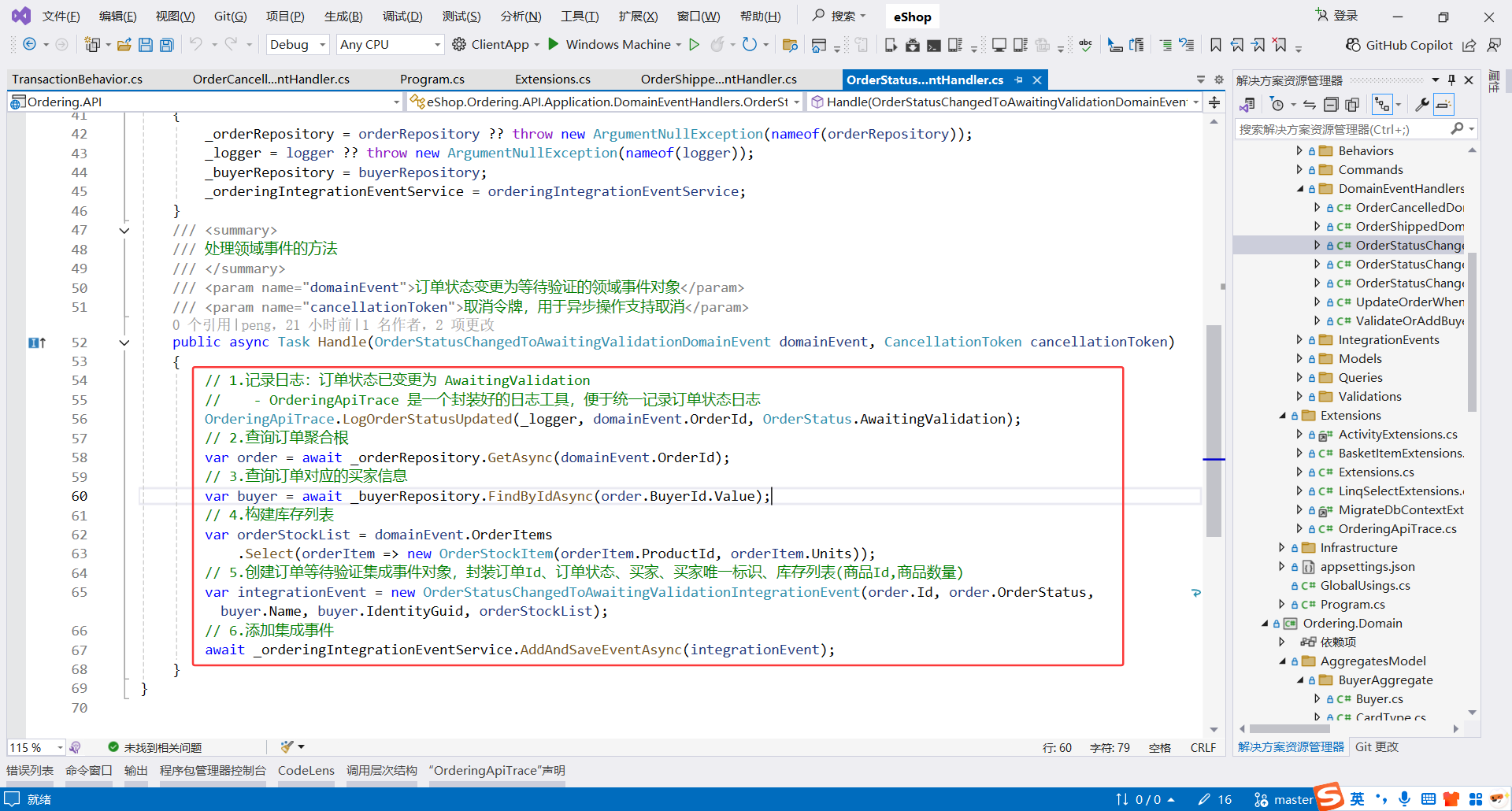Screen dimensions: 1512x811
Task: Click the Solution Explorer horizontal scrollbar thumb
Action: [x=1290, y=729]
